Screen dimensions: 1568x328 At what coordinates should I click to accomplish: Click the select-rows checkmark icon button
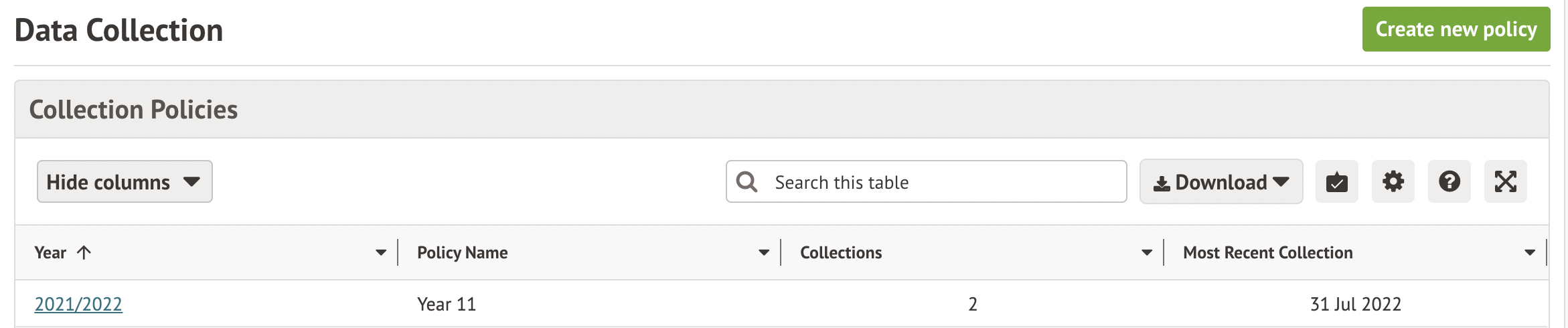[1336, 182]
